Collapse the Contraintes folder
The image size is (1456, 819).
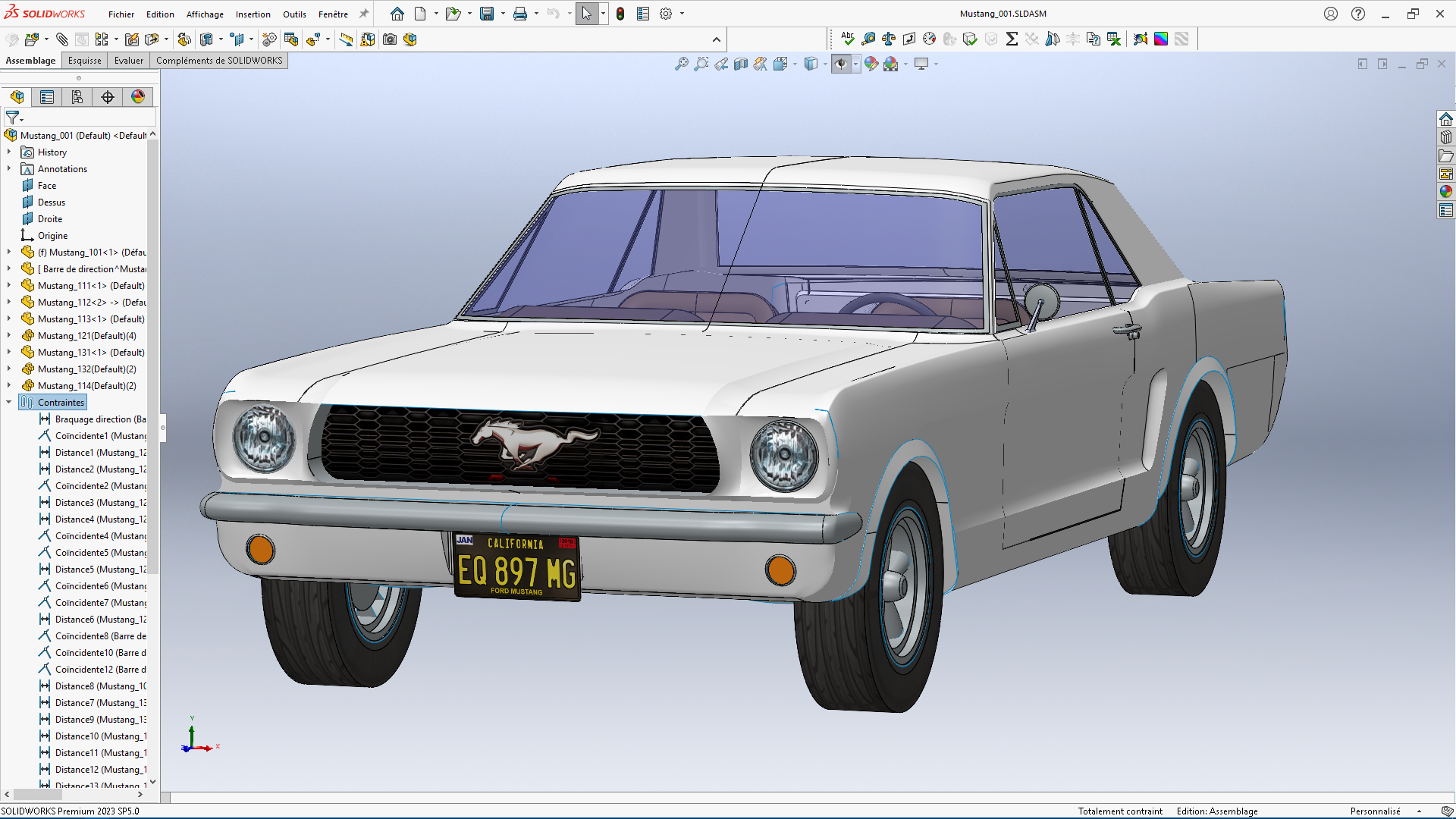coord(9,402)
